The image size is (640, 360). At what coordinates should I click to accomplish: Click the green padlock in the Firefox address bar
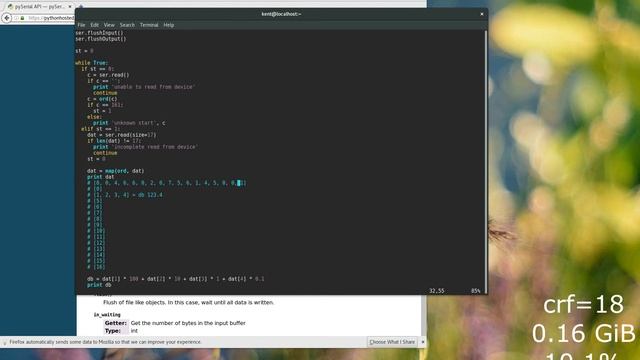[22, 18]
